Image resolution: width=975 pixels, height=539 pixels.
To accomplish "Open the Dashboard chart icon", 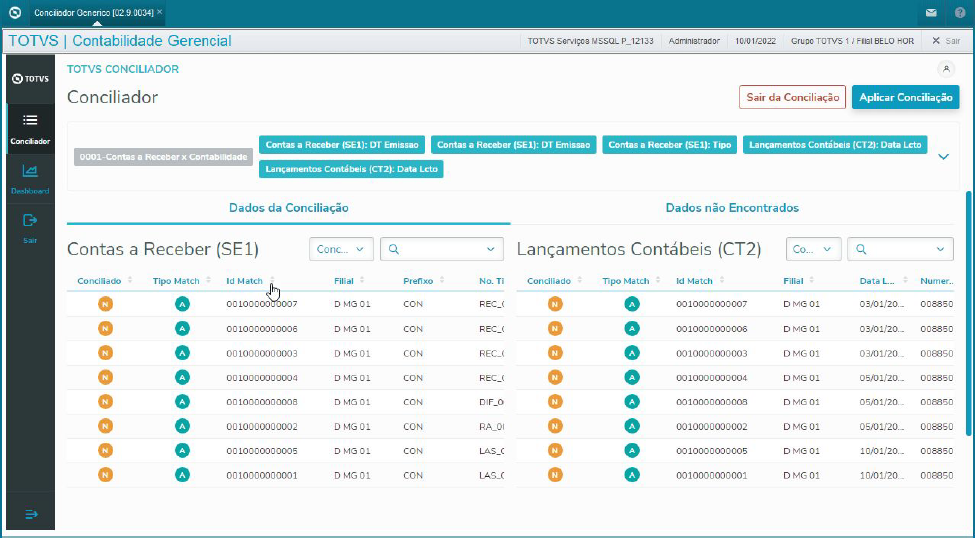I will pos(30,172).
